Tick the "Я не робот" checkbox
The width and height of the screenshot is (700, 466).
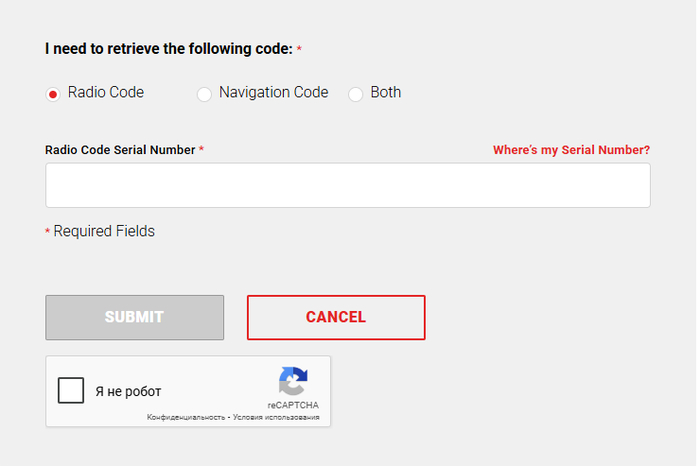pyautogui.click(x=71, y=390)
